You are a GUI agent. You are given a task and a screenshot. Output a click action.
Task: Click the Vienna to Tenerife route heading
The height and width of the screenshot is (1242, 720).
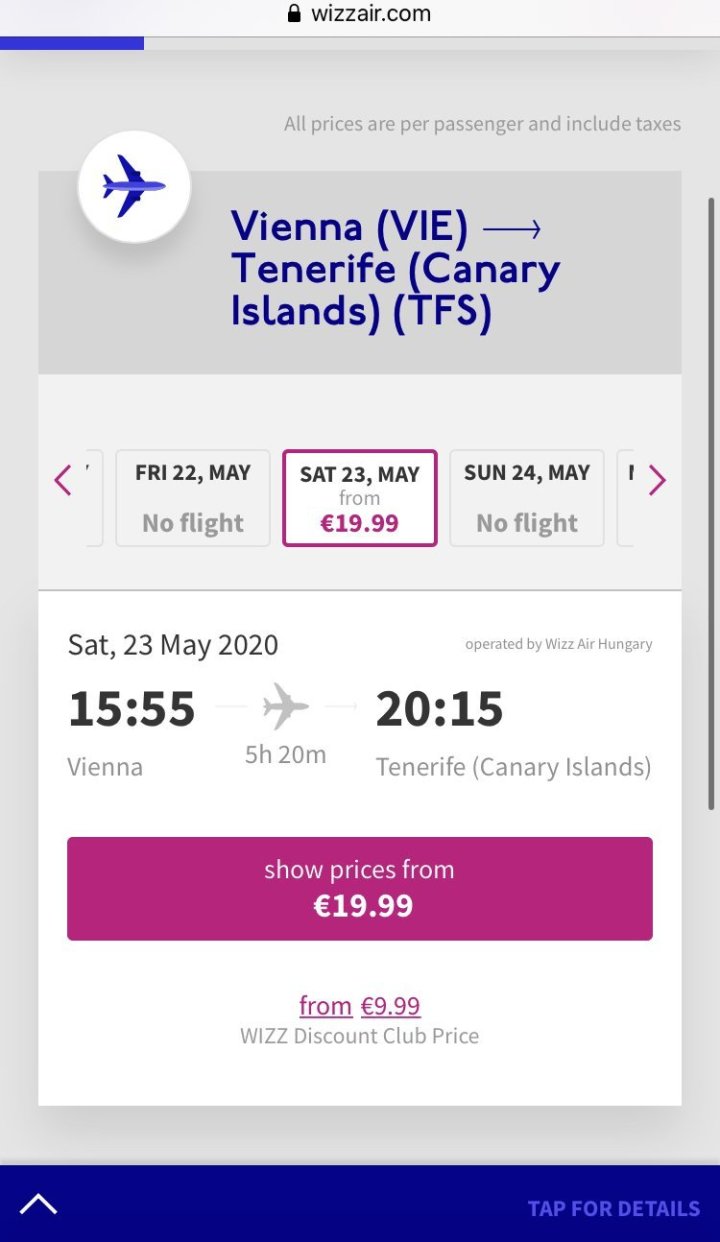click(x=395, y=270)
